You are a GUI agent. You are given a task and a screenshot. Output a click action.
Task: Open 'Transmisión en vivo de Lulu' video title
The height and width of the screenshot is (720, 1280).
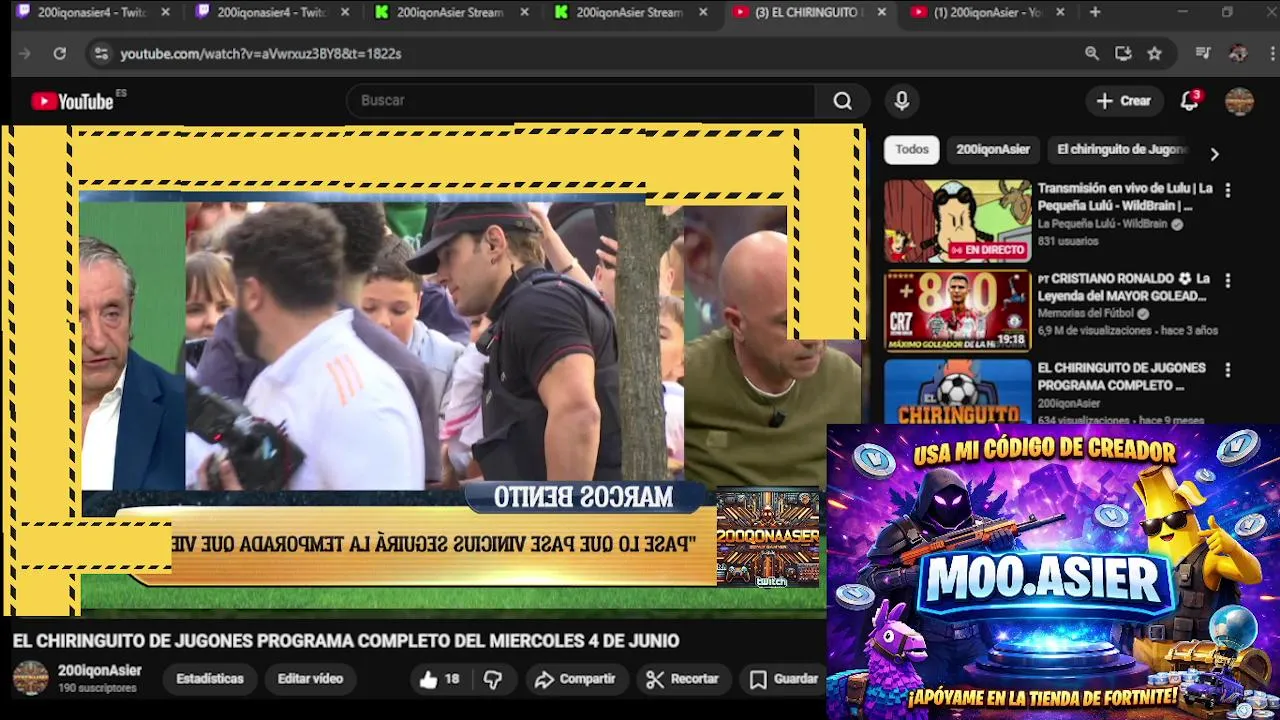coord(1125,197)
